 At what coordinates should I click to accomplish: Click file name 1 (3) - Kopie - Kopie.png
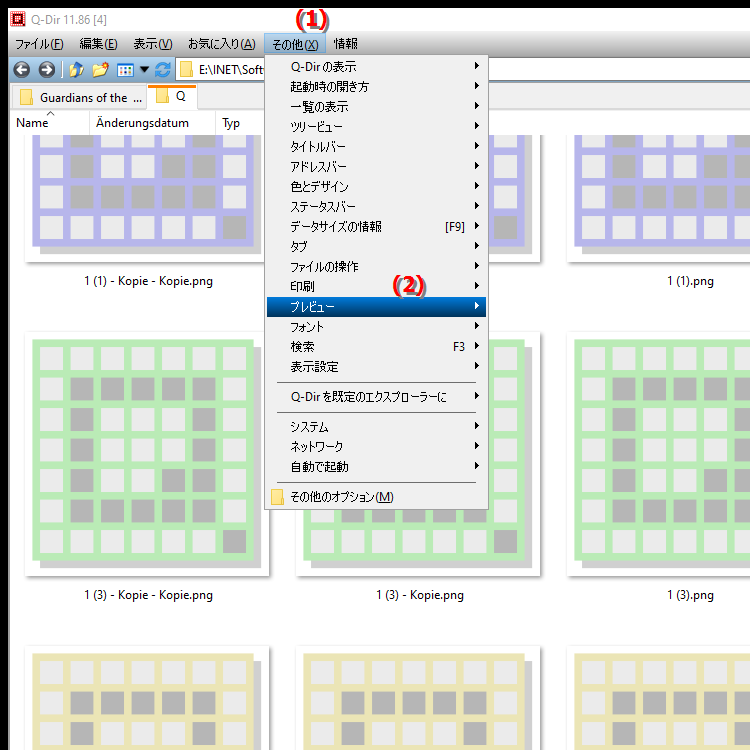pyautogui.click(x=148, y=595)
